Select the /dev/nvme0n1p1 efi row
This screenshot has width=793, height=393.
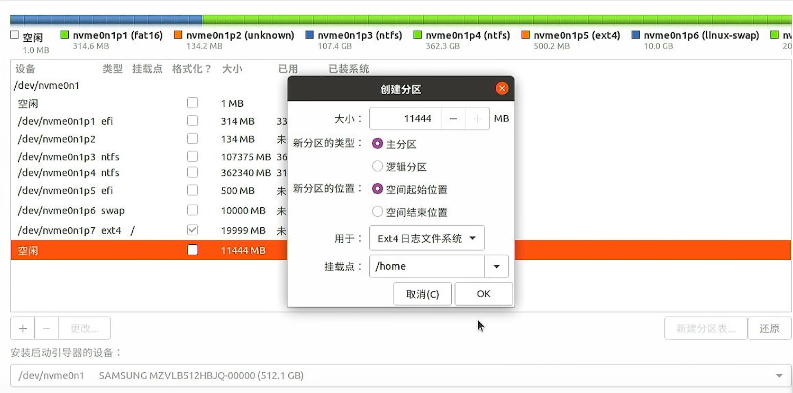coord(401,121)
